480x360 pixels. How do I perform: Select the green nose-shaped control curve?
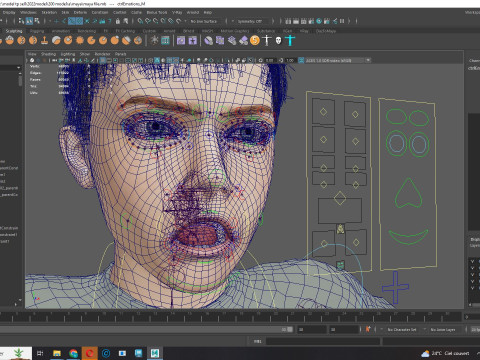coord(408,193)
